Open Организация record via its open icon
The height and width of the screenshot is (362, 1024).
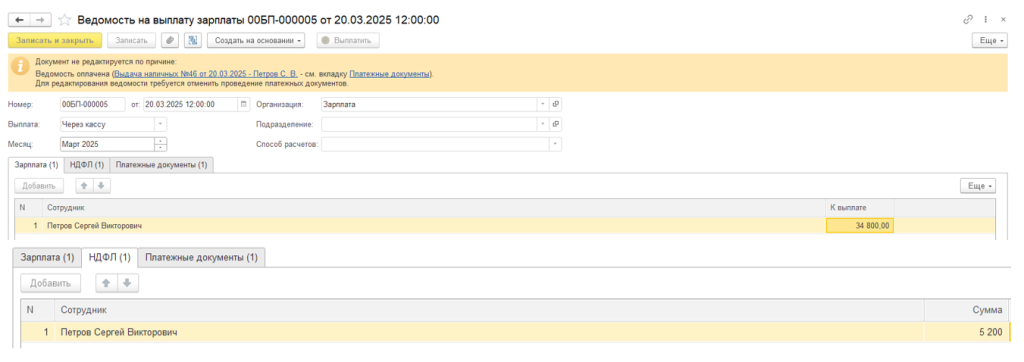coord(556,104)
